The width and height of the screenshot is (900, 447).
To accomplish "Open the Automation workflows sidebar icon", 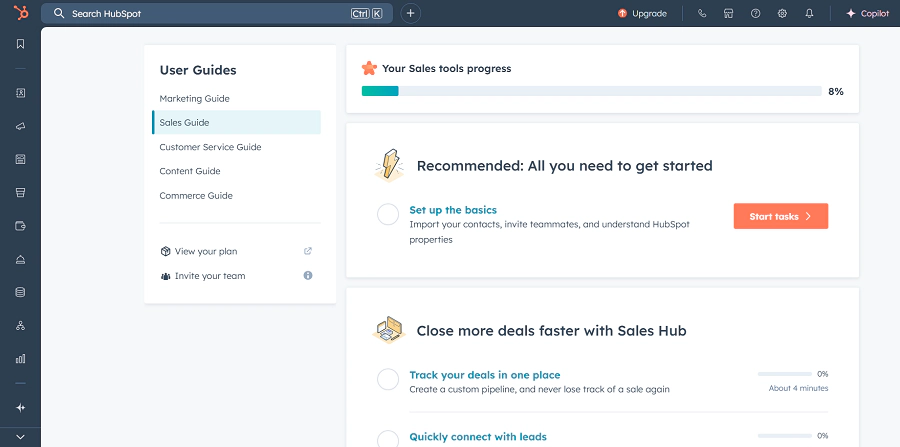I will click(x=21, y=326).
